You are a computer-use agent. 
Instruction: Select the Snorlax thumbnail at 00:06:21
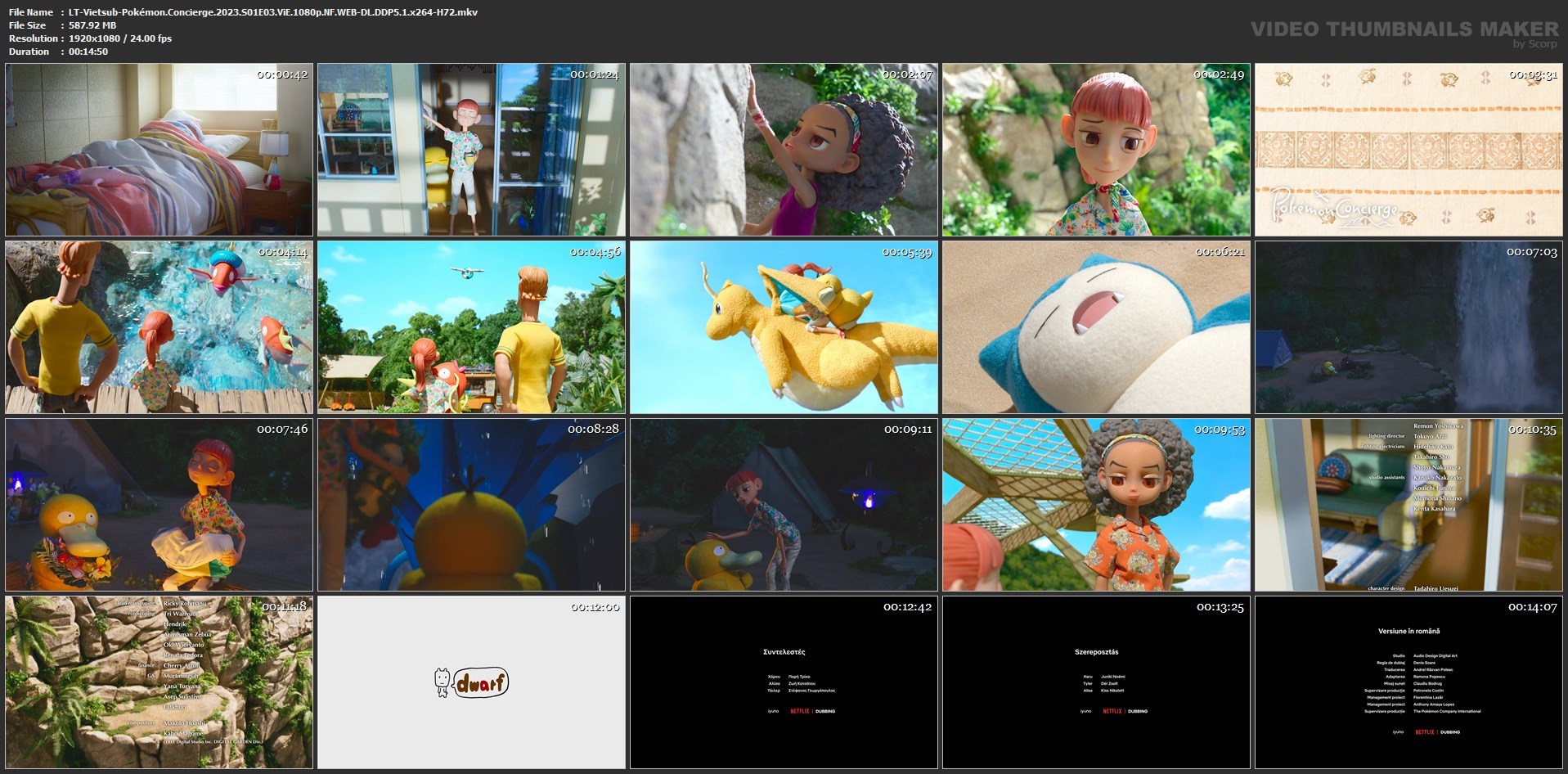tap(1096, 327)
